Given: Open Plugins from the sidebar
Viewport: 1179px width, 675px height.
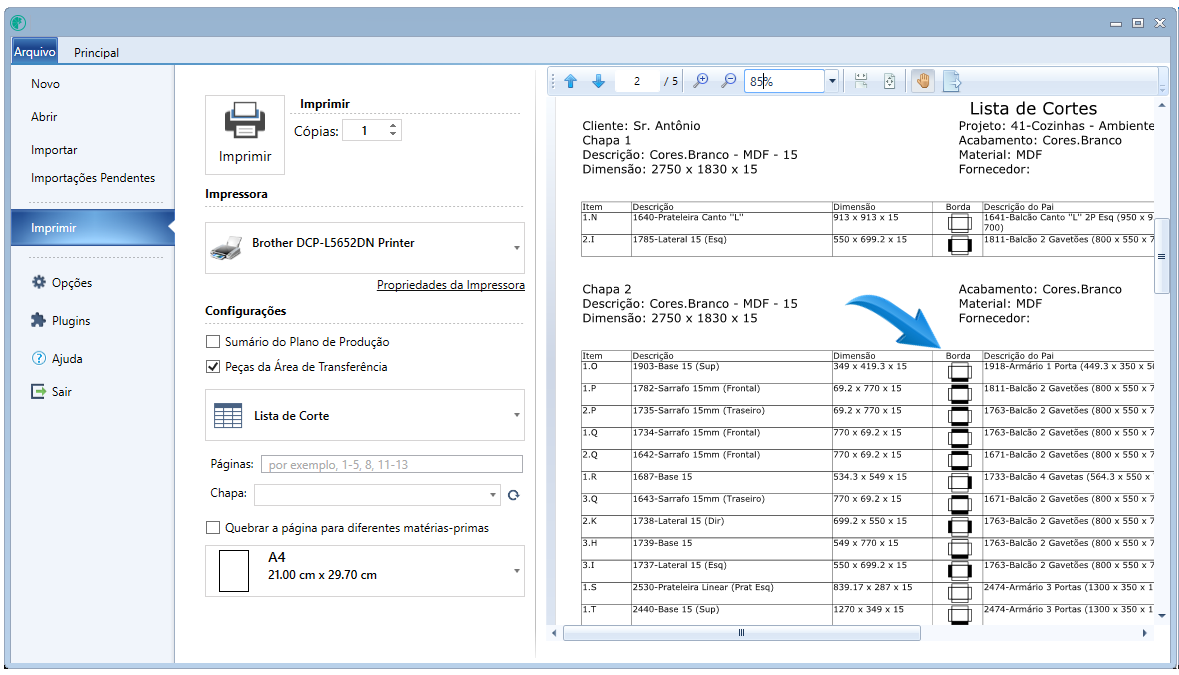Looking at the screenshot, I should [60, 320].
